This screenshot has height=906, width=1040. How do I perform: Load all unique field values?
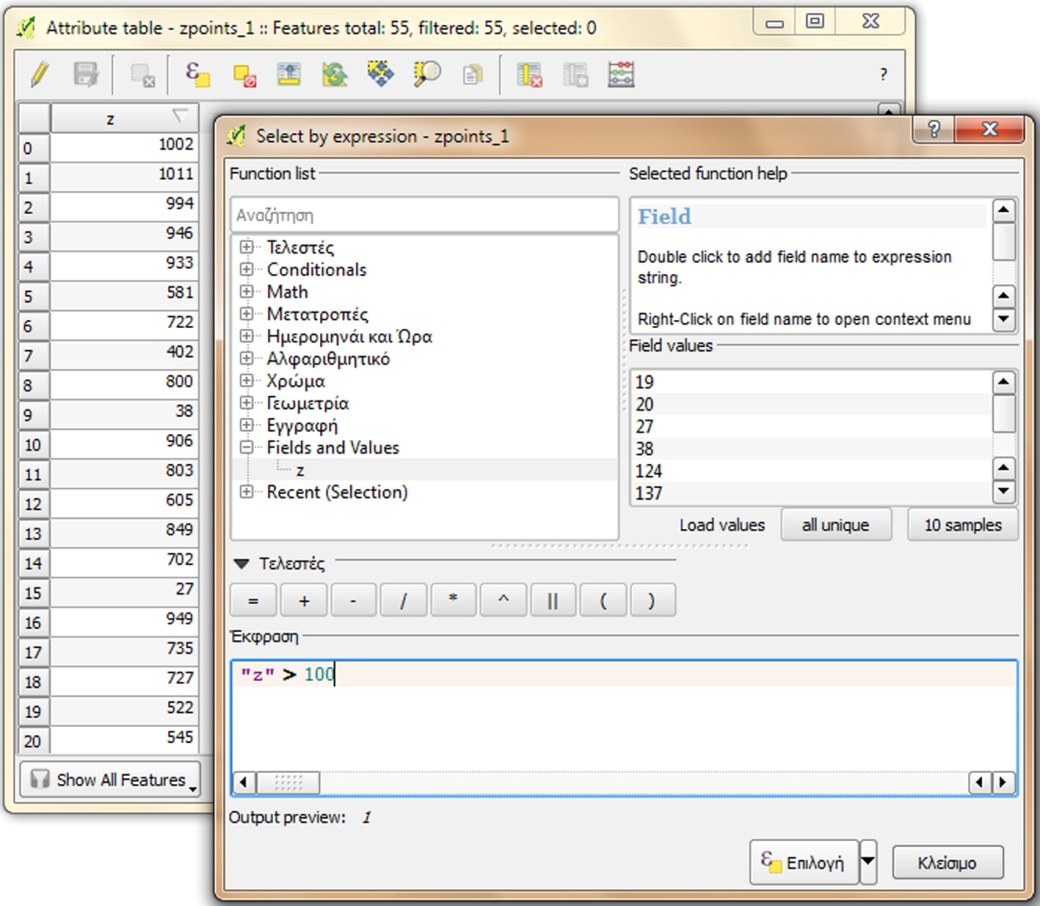point(836,525)
